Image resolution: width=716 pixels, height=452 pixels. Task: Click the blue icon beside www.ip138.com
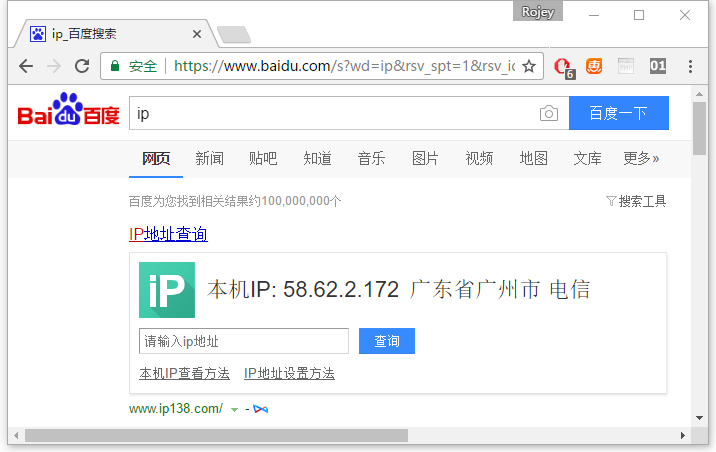pos(260,409)
